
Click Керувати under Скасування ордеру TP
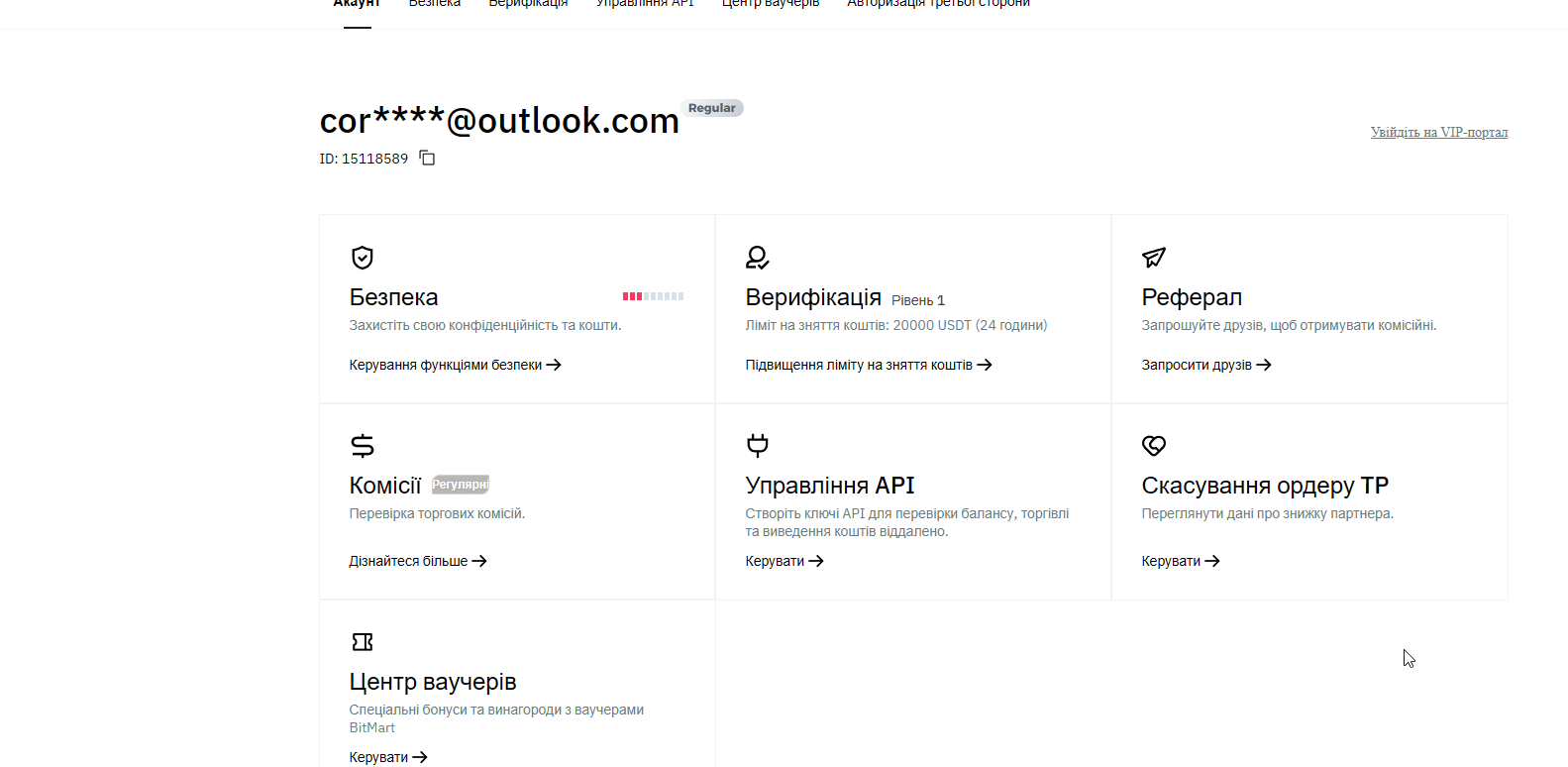(1180, 561)
